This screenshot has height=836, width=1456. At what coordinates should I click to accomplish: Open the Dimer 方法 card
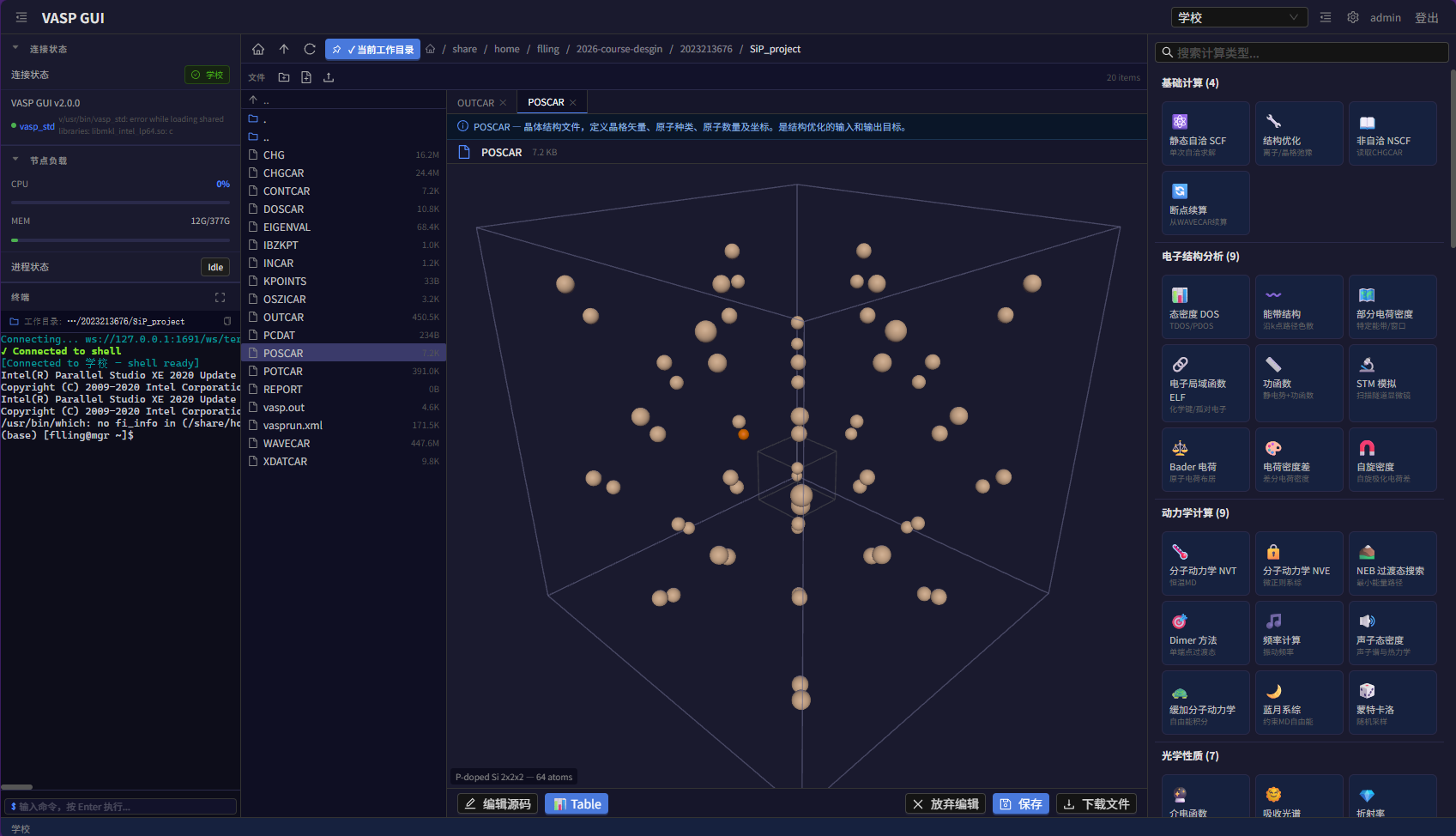click(x=1205, y=633)
